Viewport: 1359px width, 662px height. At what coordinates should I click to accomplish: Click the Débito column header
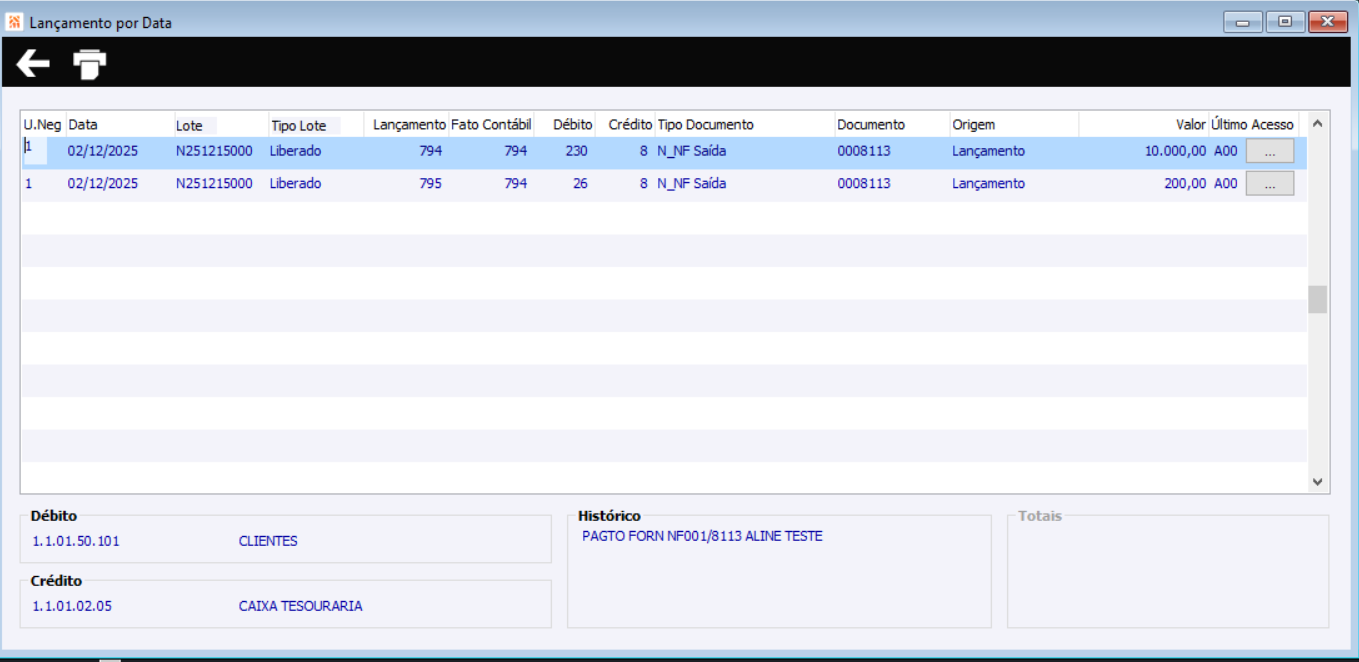coord(573,125)
